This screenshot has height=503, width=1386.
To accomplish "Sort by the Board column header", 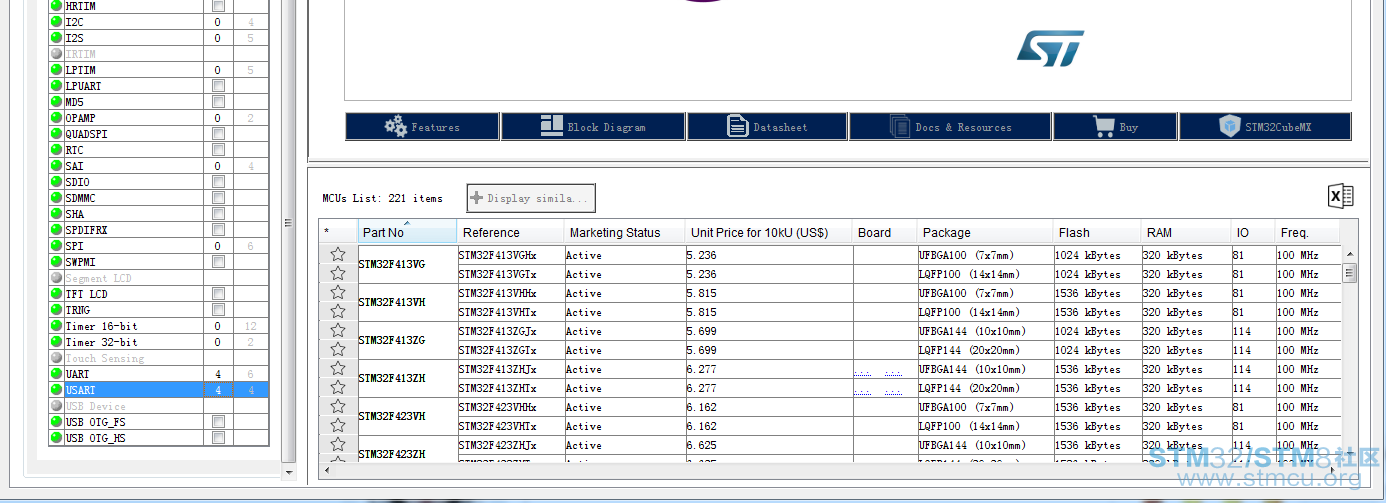I will coord(885,232).
